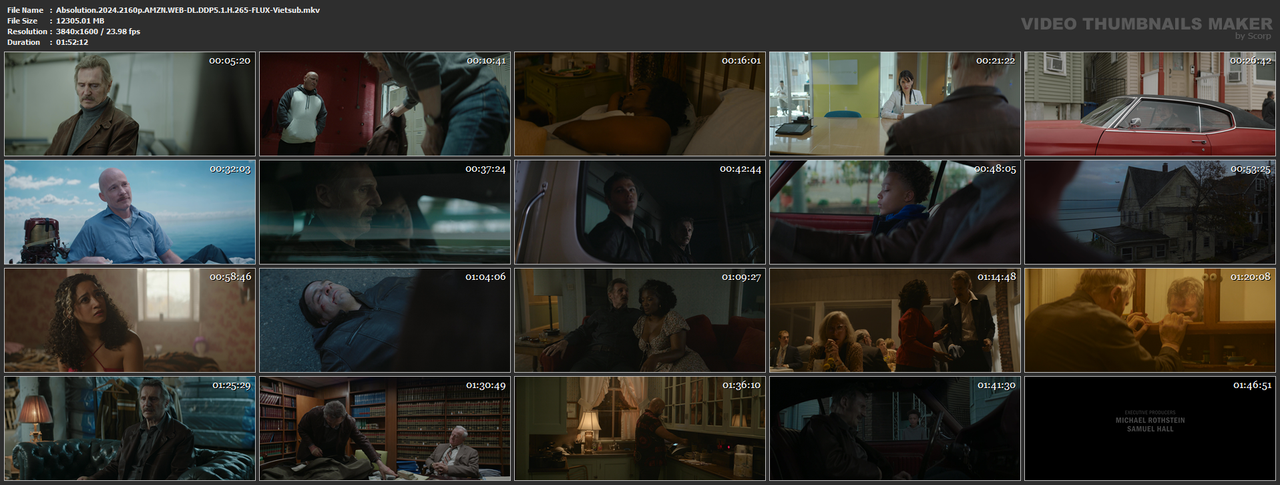The height and width of the screenshot is (485, 1280).
Task: Select the thumbnail stamped 00:32:03
Action: pos(128,212)
